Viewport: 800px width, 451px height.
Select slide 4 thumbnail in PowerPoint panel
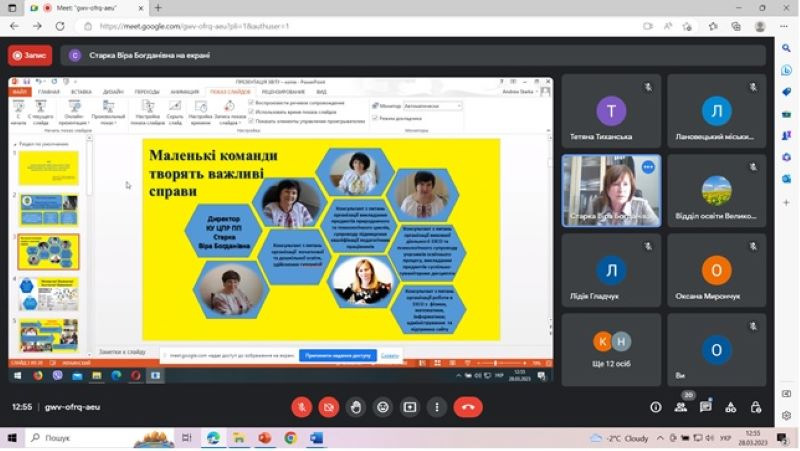(49, 294)
